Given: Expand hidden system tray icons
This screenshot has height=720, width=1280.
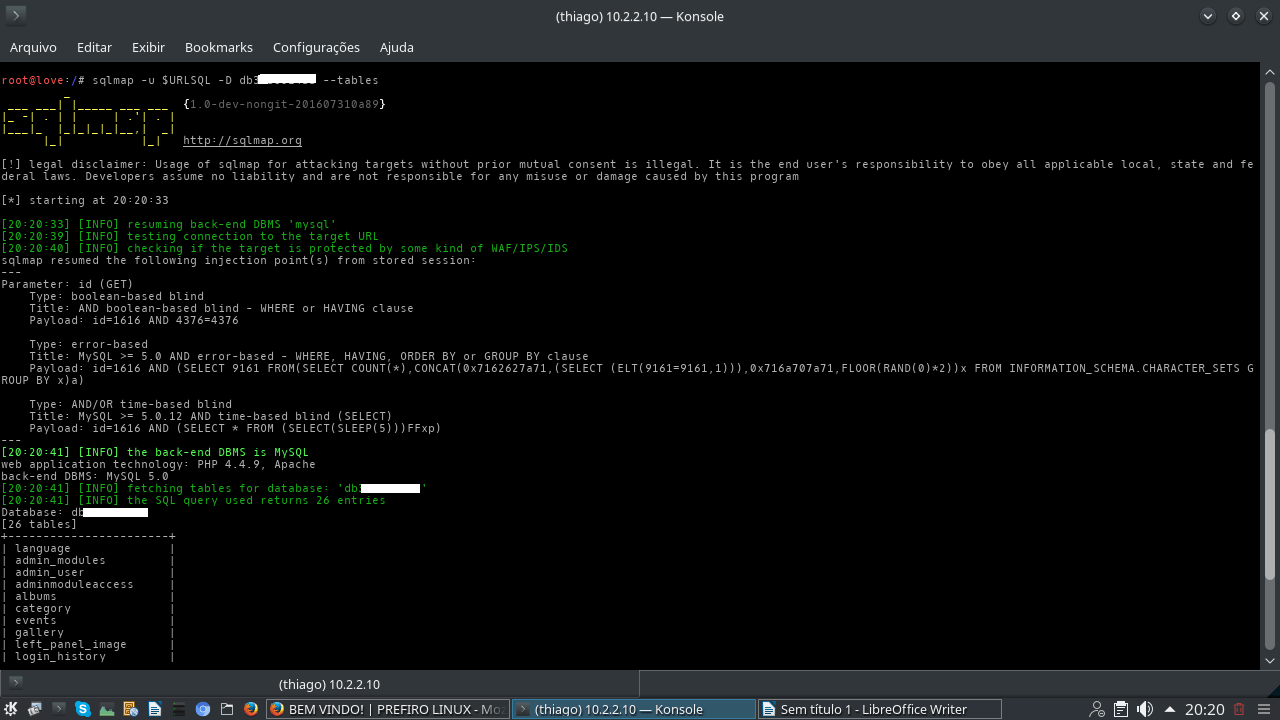Looking at the screenshot, I should tap(1170, 710).
